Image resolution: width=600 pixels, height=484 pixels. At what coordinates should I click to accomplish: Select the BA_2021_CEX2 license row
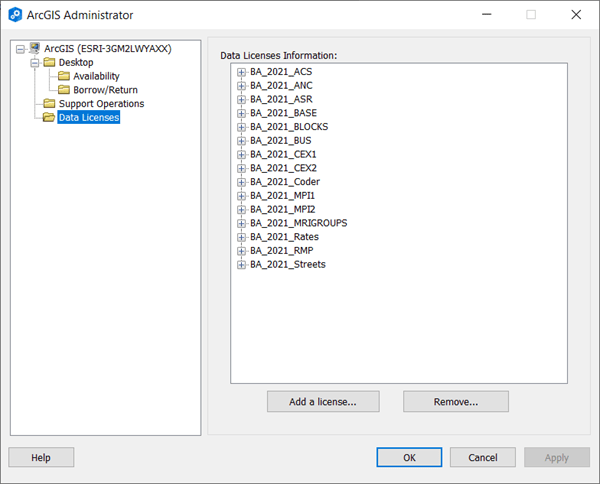pyautogui.click(x=283, y=168)
